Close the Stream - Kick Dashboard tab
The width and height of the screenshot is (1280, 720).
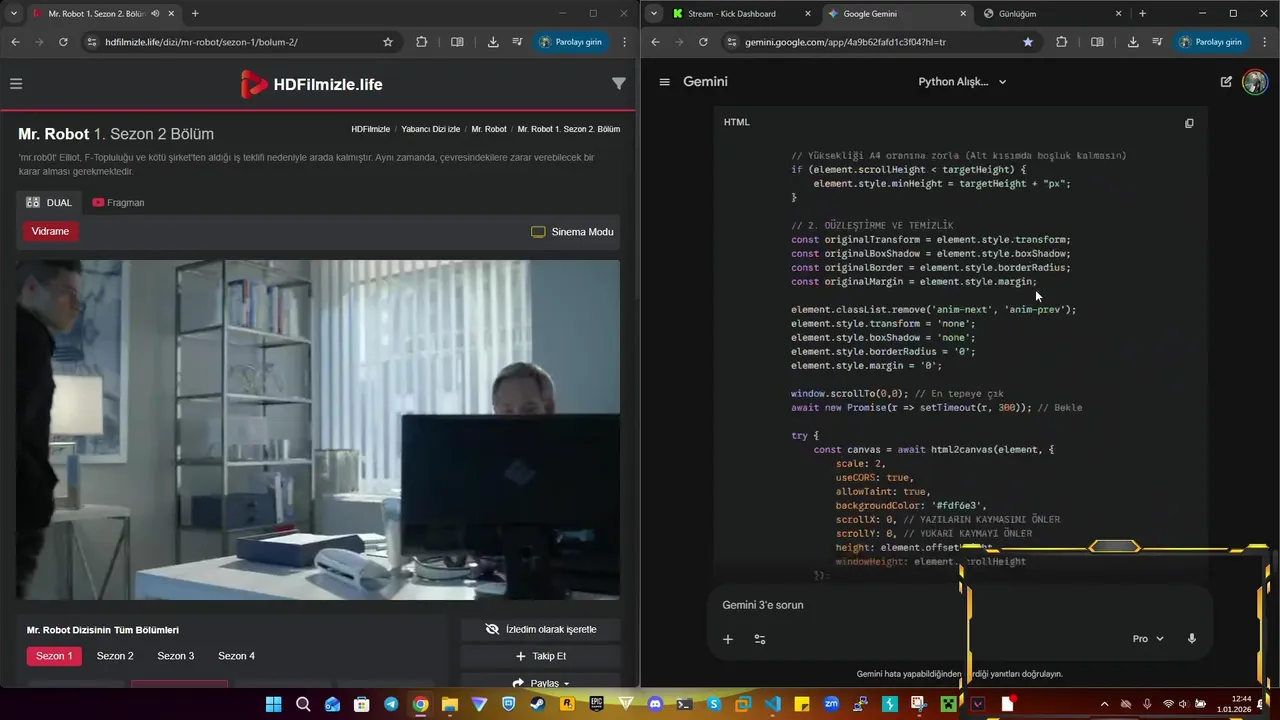(x=808, y=13)
